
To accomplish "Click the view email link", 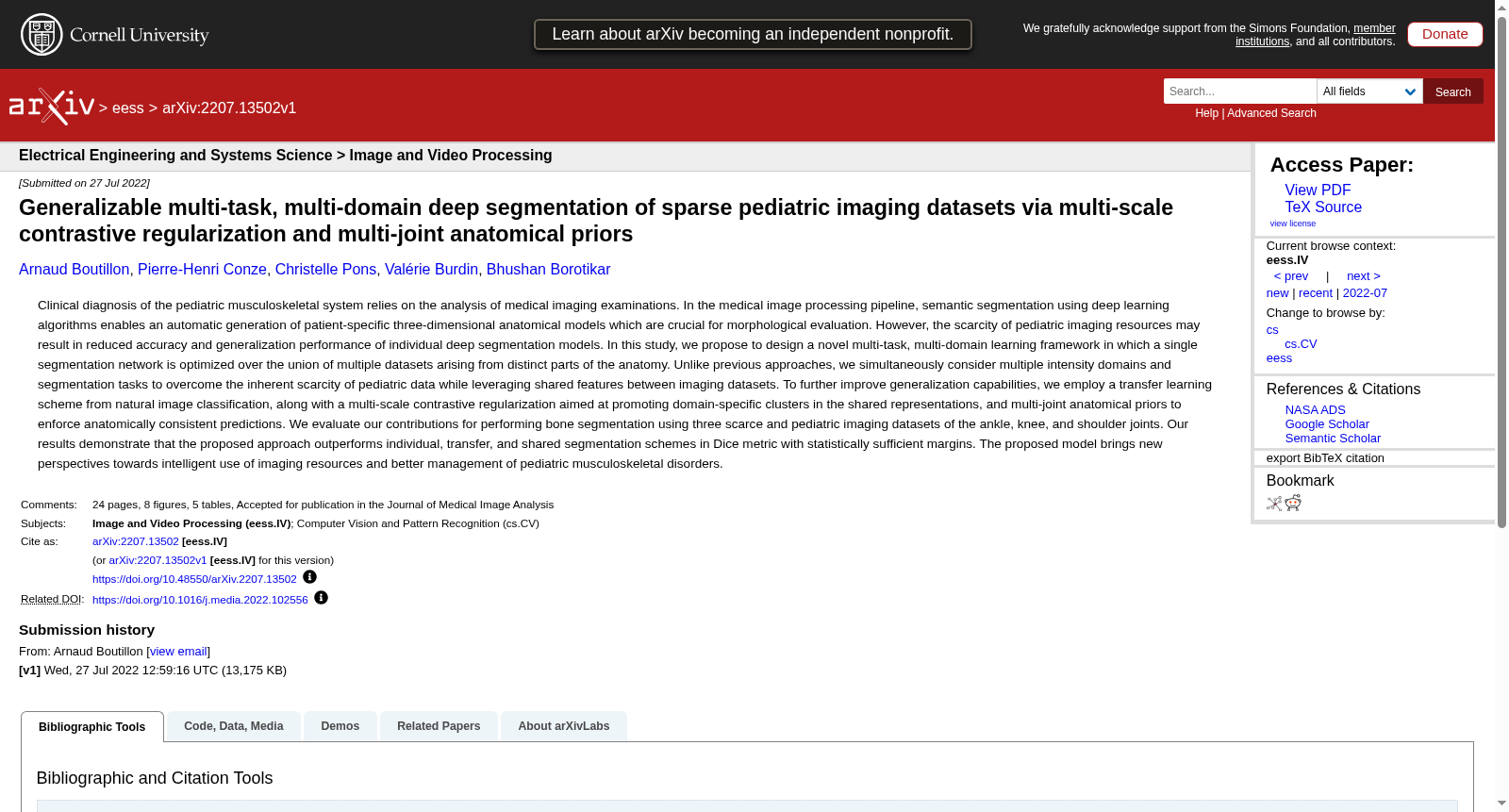I will tap(178, 652).
